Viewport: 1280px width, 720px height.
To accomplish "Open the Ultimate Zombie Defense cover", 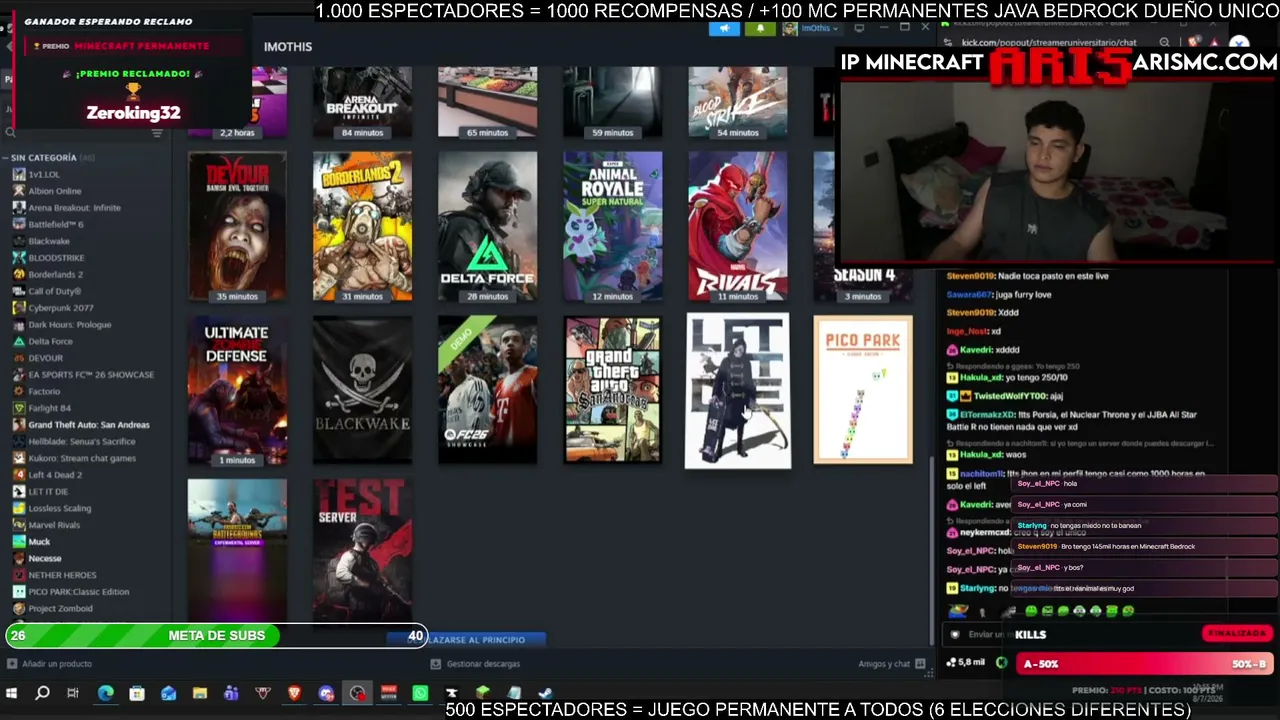I will pos(237,390).
